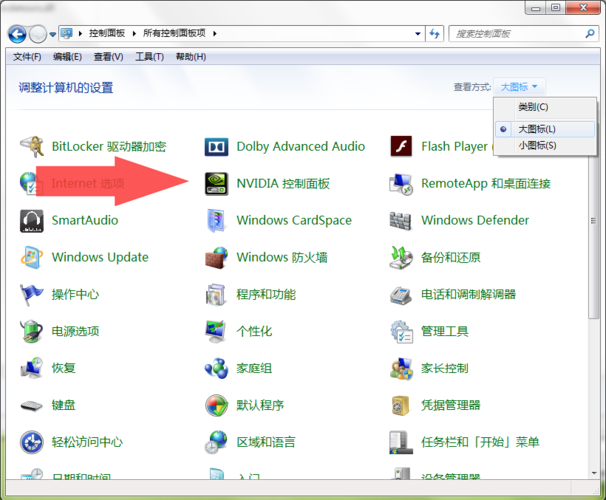This screenshot has height=500, width=606.
Task: Open the BitLocker drive encryption icon
Action: tap(31, 147)
